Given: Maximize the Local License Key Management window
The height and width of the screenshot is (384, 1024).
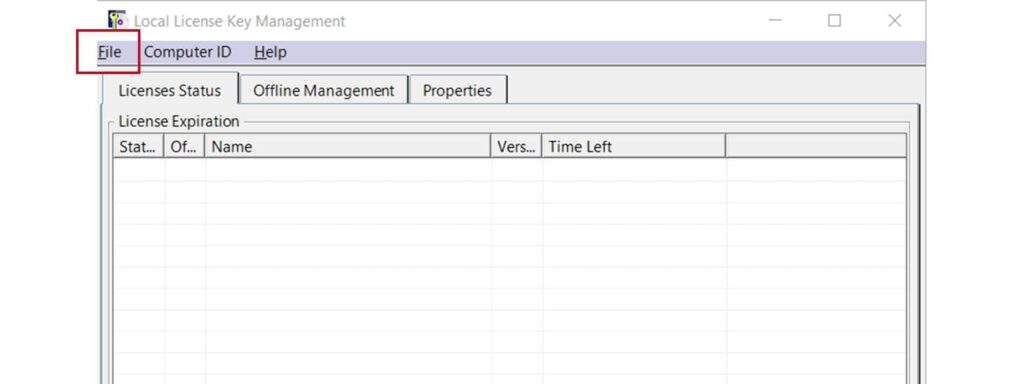Looking at the screenshot, I should point(835,20).
